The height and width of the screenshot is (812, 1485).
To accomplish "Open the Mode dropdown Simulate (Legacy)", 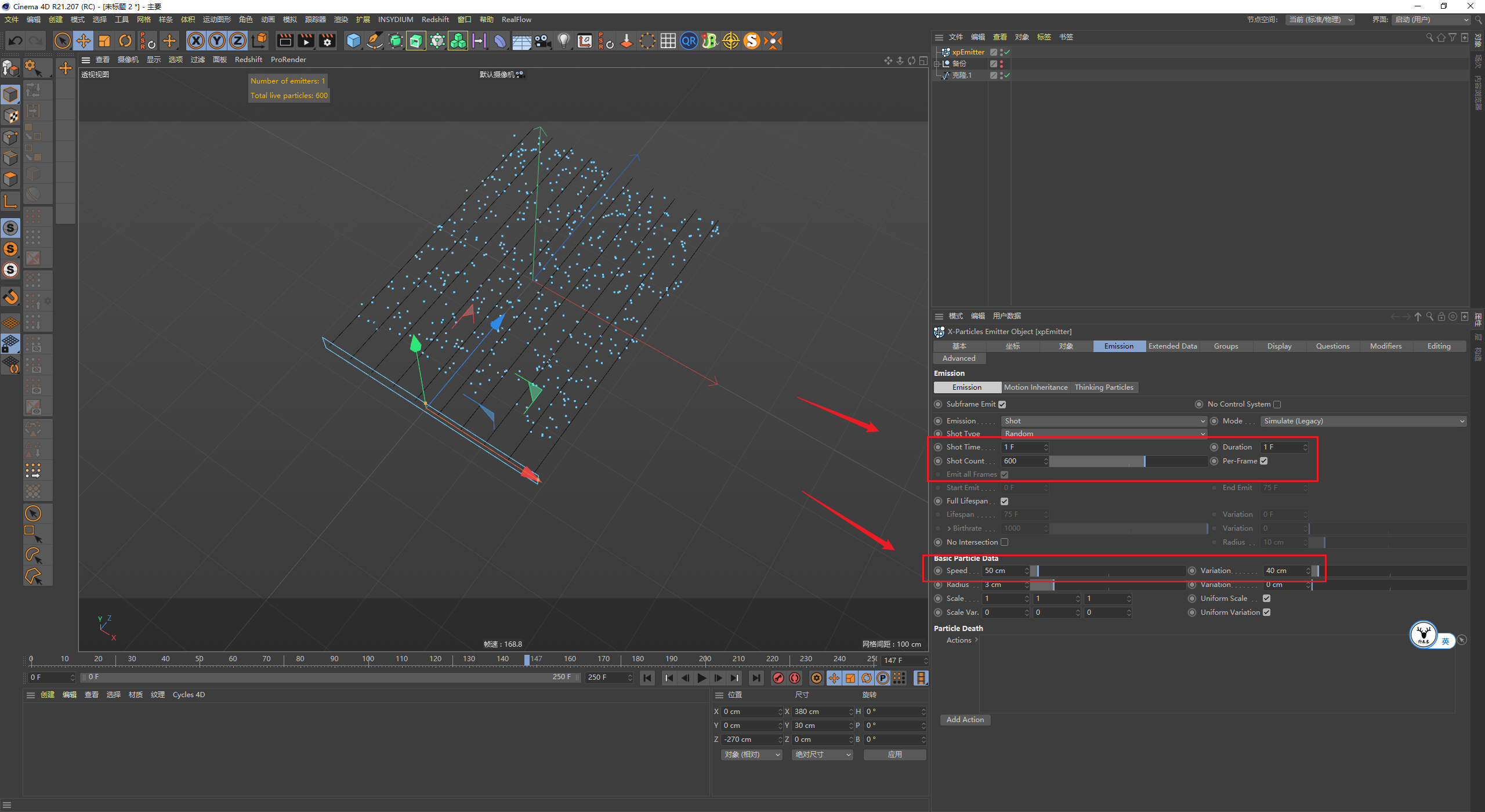I will [x=1363, y=421].
